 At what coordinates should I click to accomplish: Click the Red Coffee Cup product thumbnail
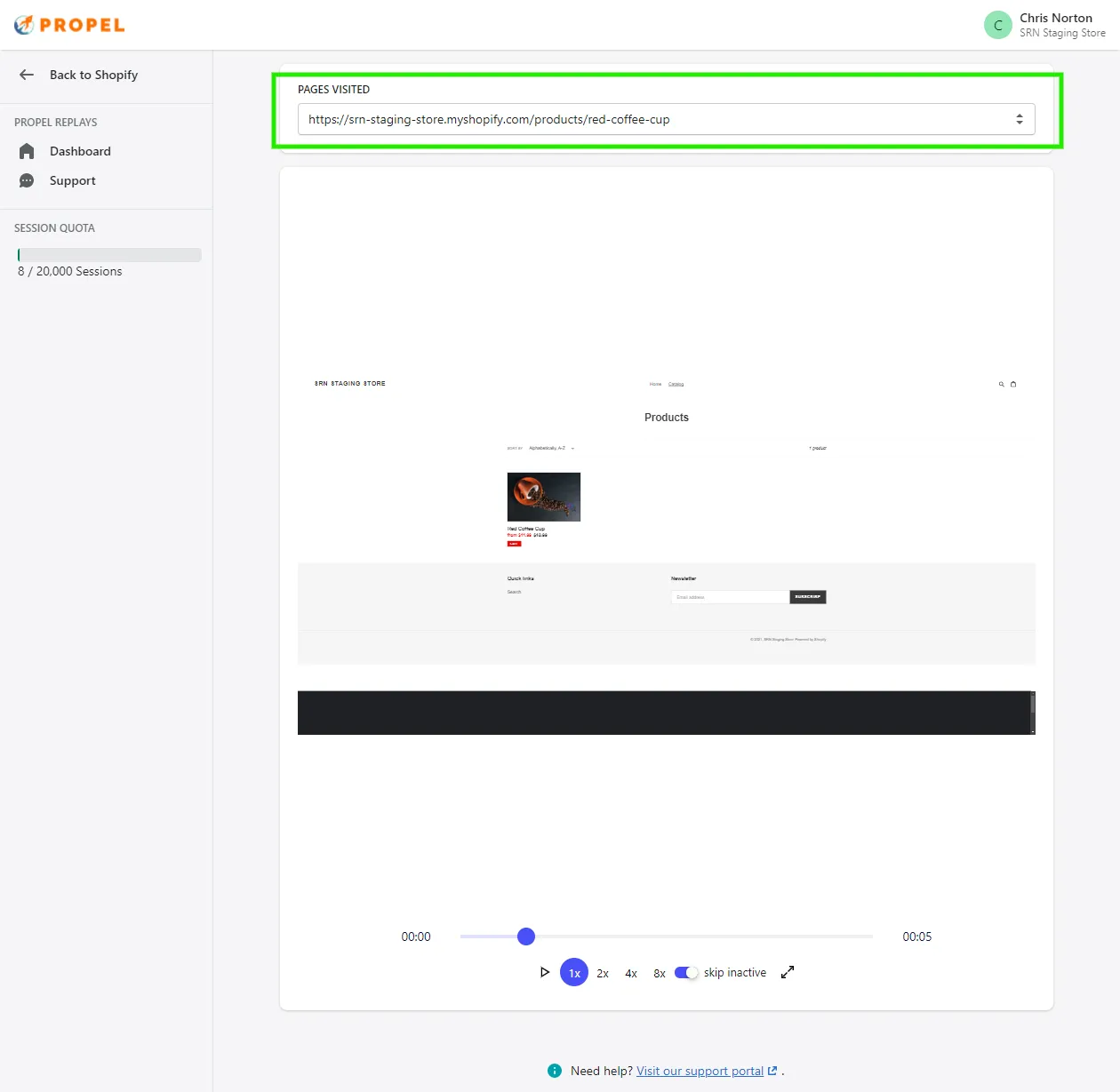point(544,497)
